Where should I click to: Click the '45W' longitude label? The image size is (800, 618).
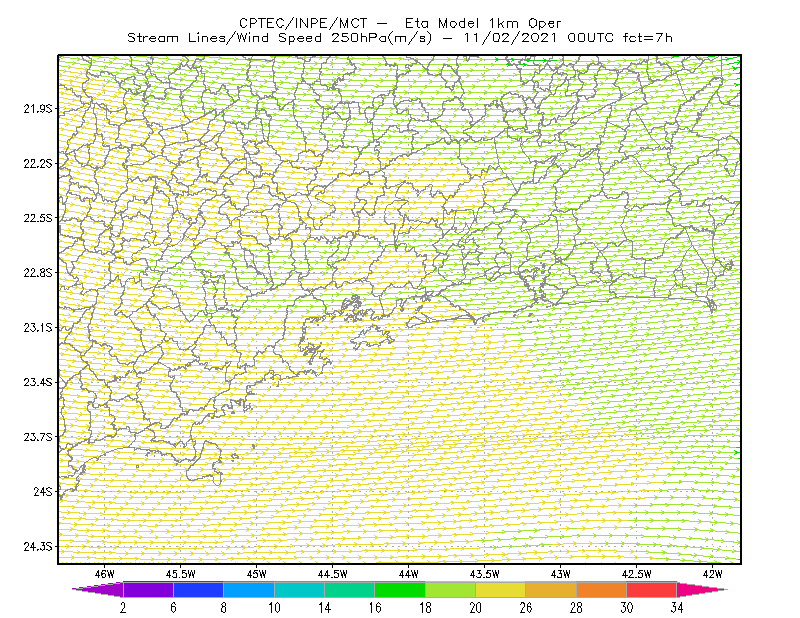pyautogui.click(x=257, y=574)
